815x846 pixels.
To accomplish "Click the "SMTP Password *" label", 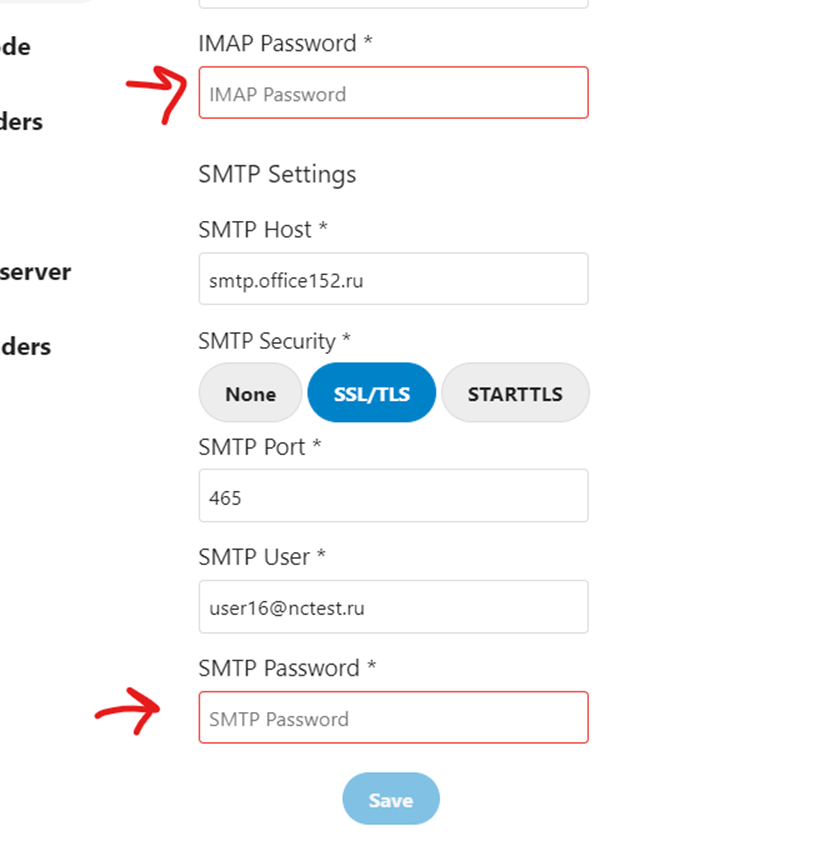I will point(287,668).
